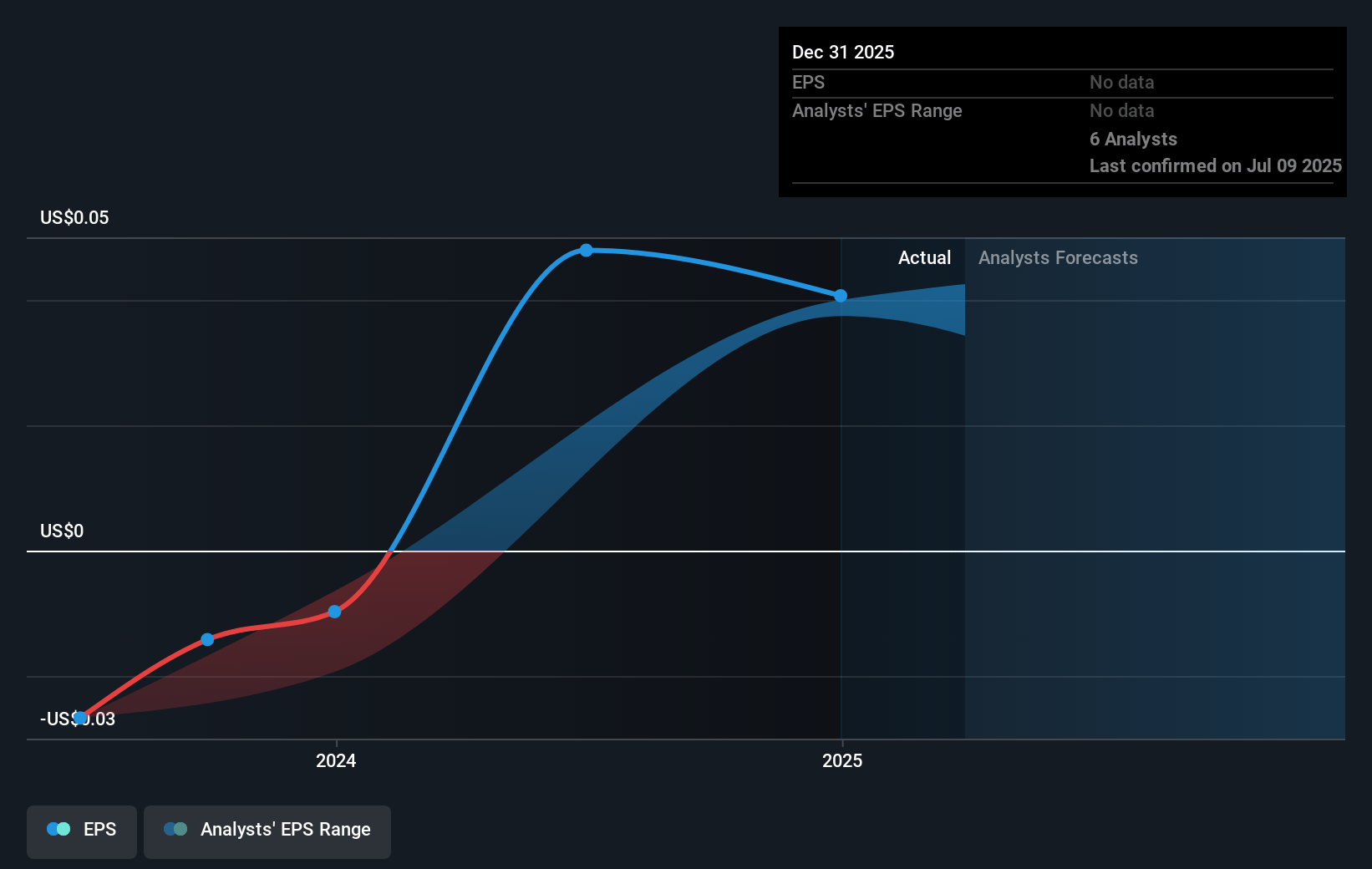Click the EPS data point at the chart peak
The image size is (1372, 869).
[587, 250]
